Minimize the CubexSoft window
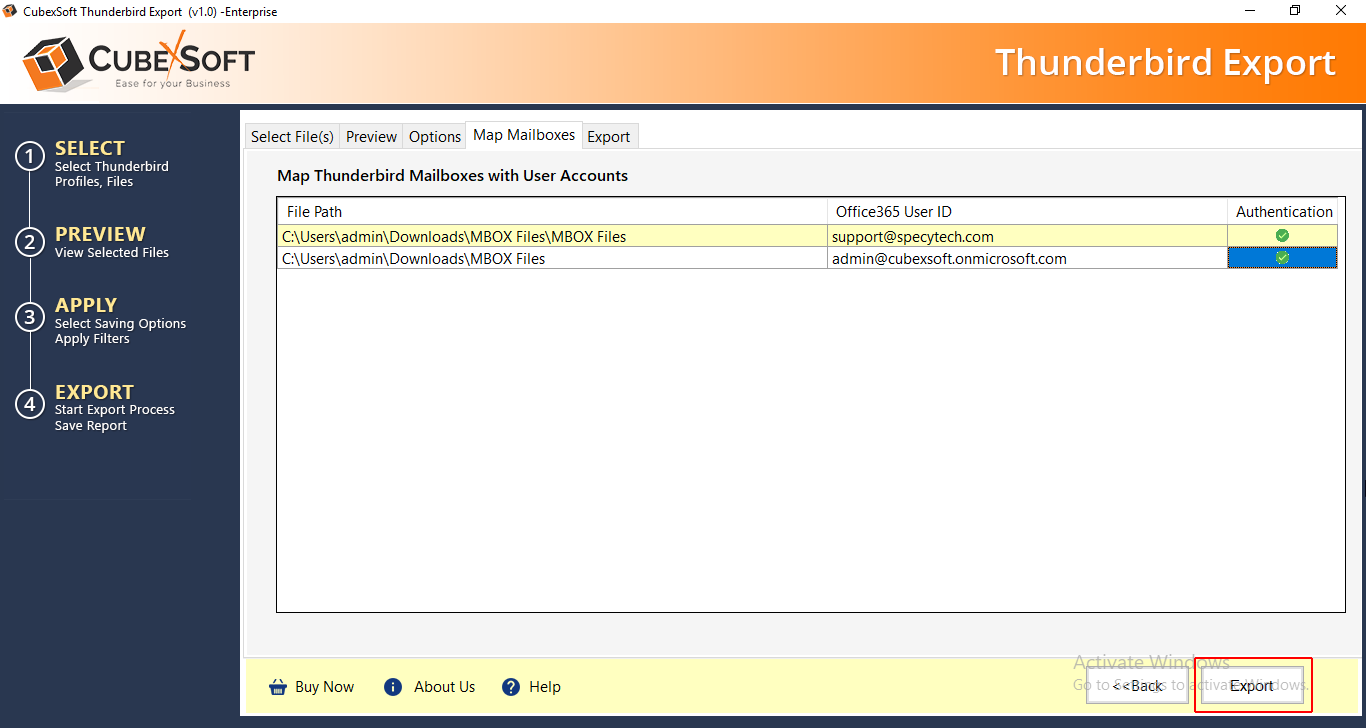Screen dimensions: 1366x728 click(x=1250, y=11)
